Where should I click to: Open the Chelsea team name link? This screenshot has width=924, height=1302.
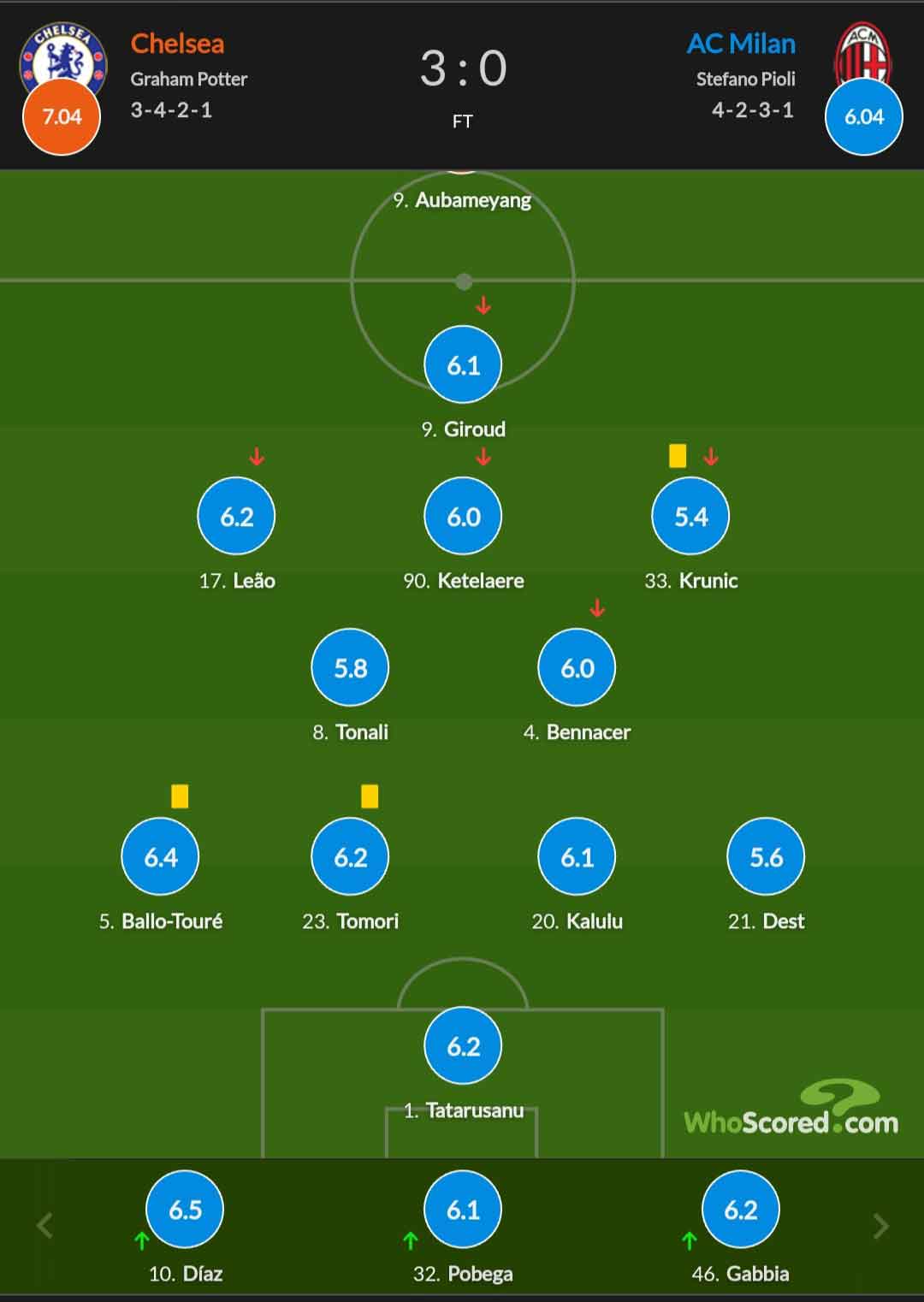coord(177,44)
